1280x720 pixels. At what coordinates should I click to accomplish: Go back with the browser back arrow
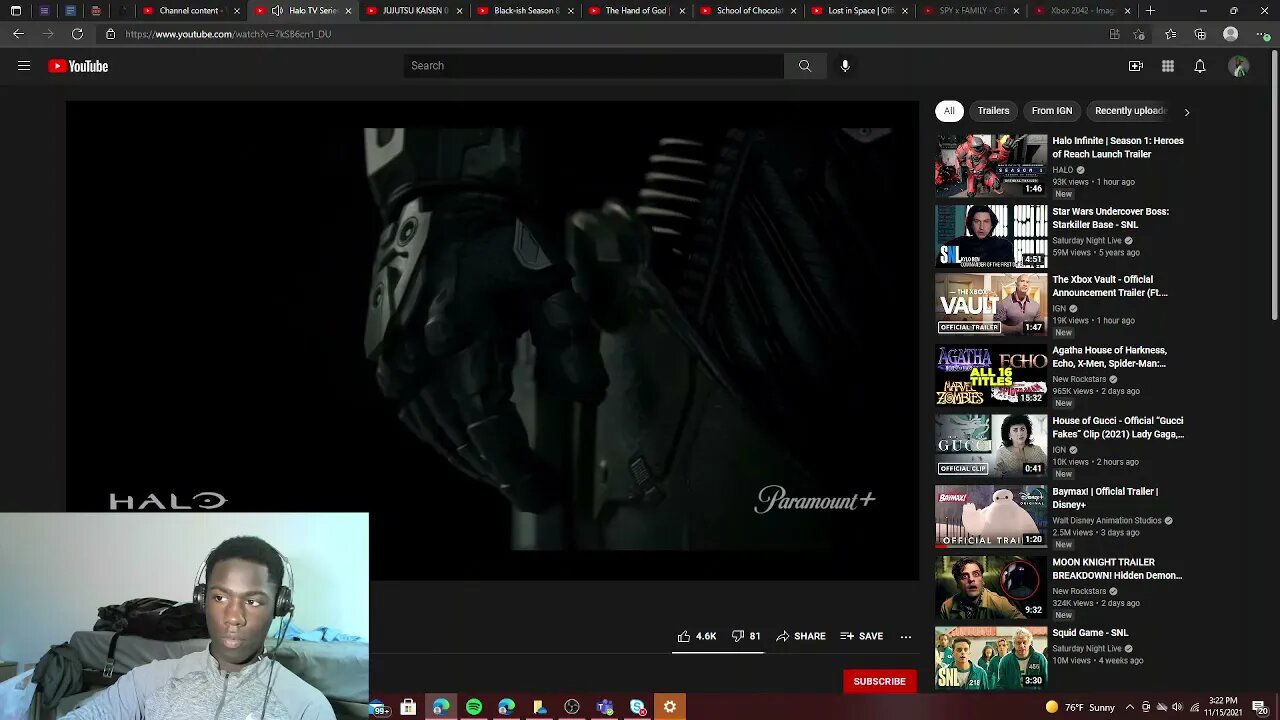[18, 34]
